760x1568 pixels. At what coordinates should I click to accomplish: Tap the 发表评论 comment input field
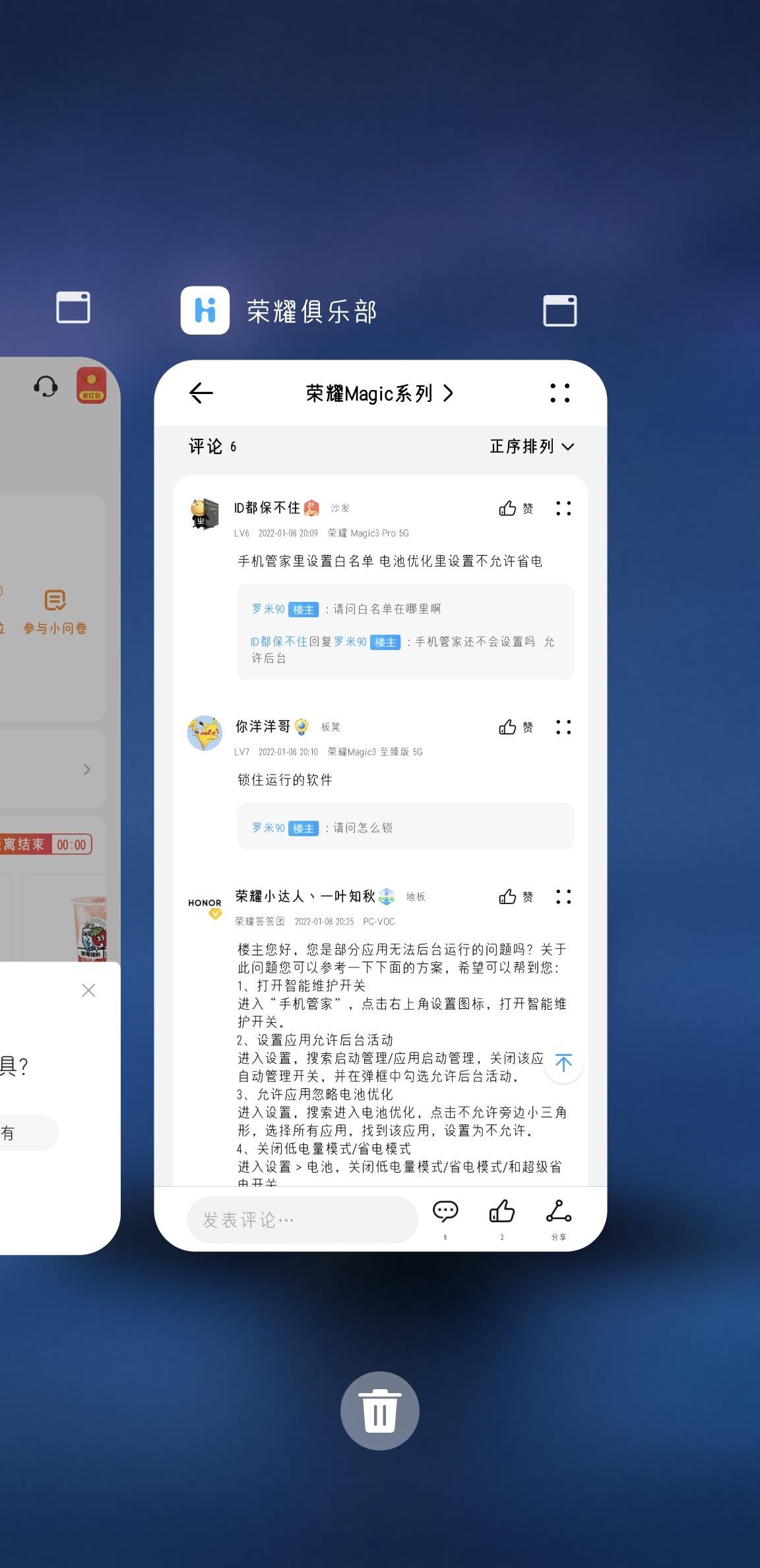coord(303,1220)
